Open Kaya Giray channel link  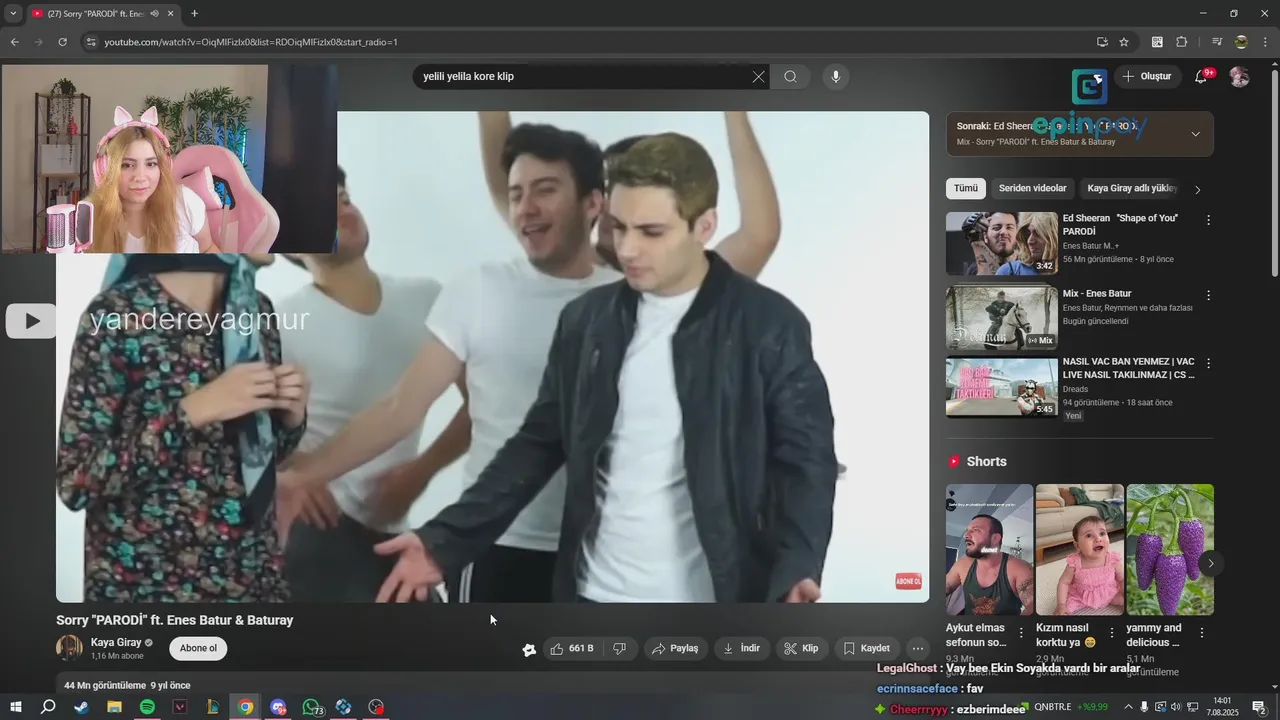tap(116, 643)
